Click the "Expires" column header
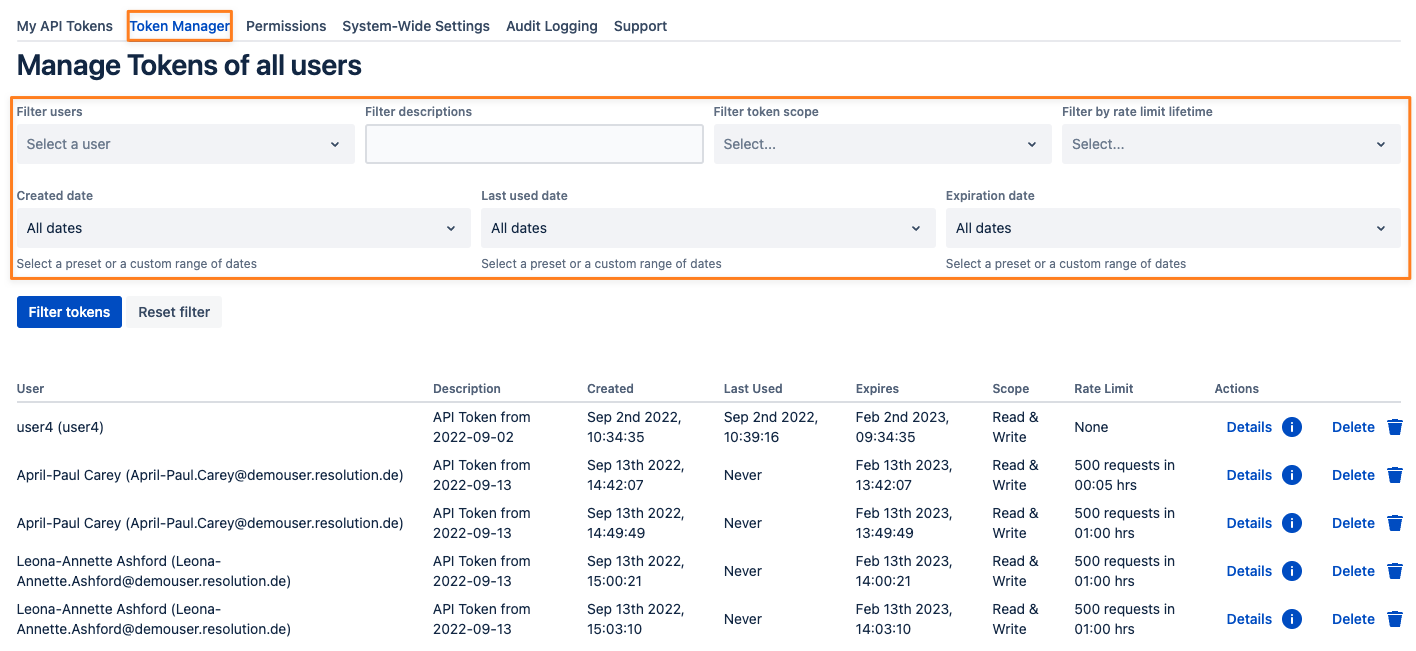Screen dimensions: 1416x651 (x=877, y=388)
